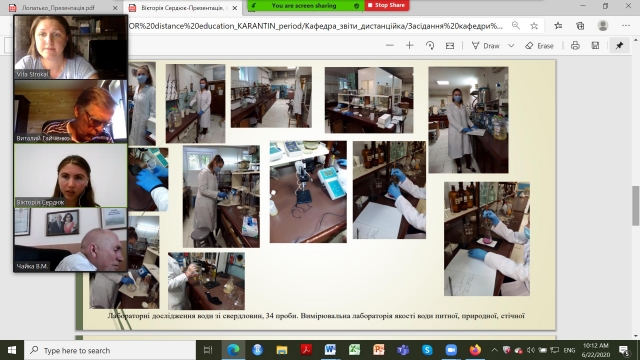Click the You are screen sharing indicator
Image resolution: width=640 pixels, height=360 pixels.
pos(305,5)
